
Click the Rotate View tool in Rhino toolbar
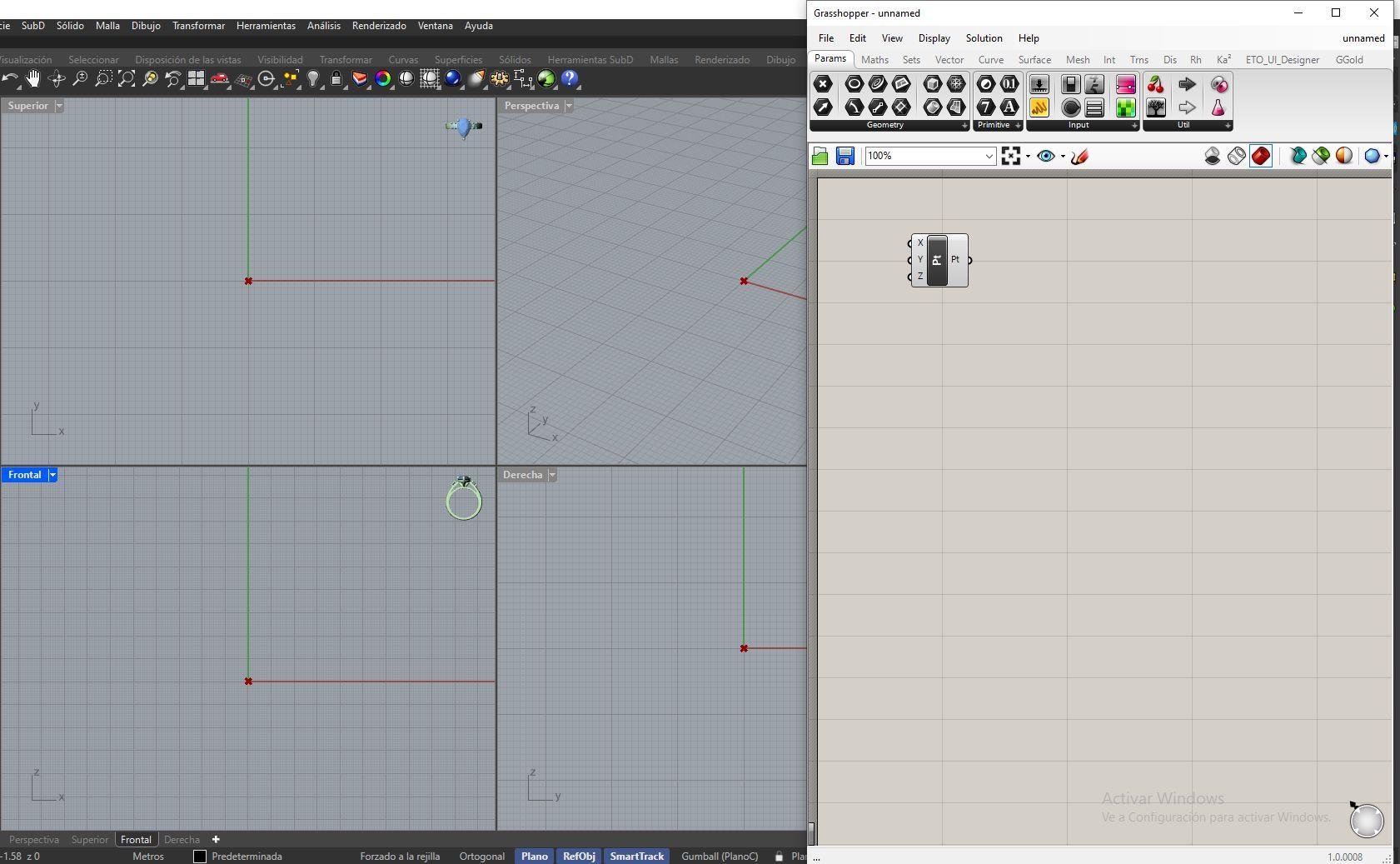[x=57, y=79]
